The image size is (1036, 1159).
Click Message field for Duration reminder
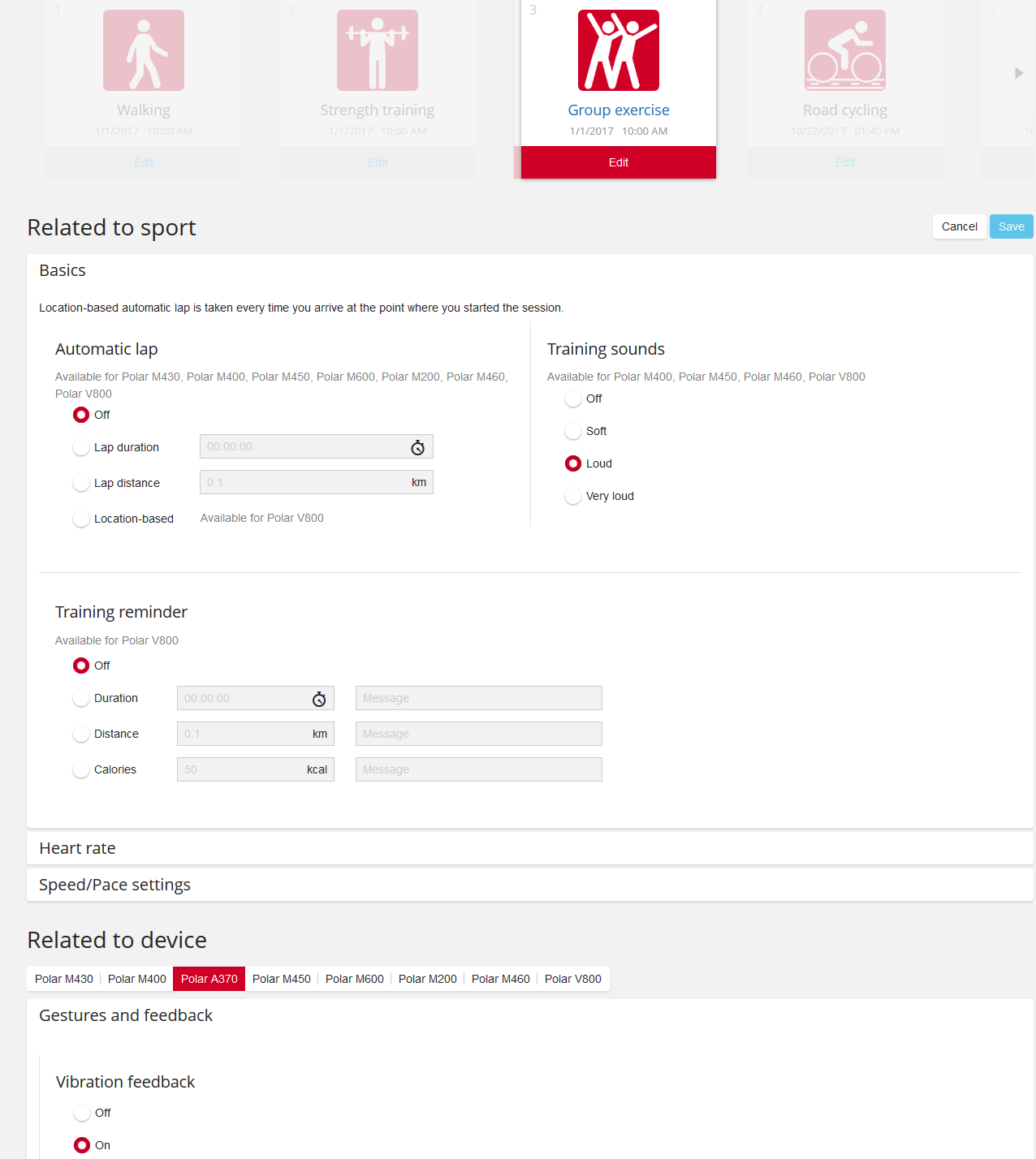[479, 698]
